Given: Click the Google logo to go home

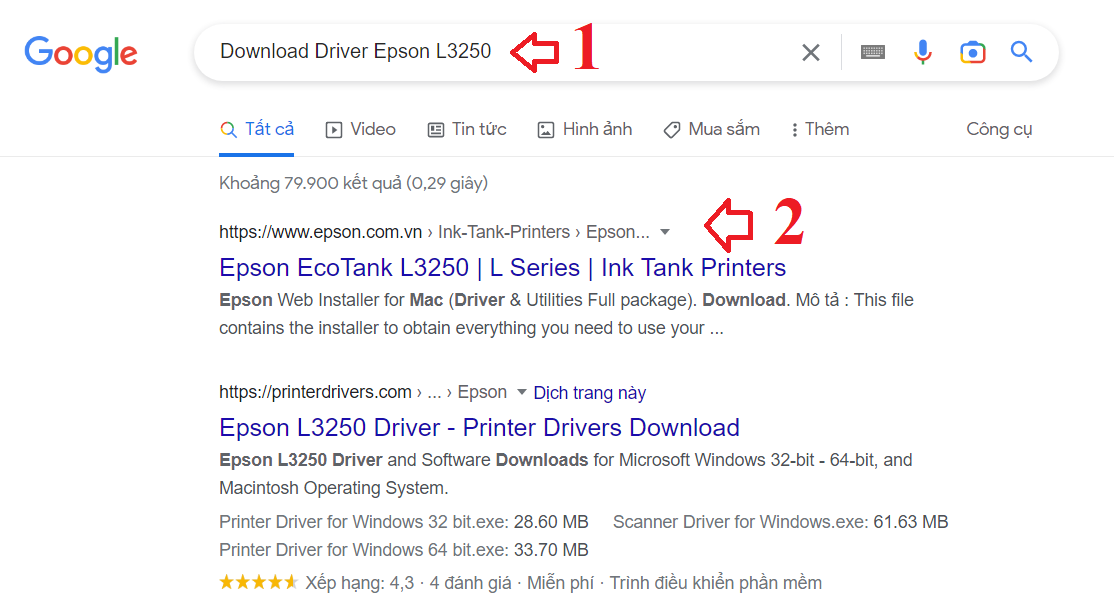Looking at the screenshot, I should coord(81,54).
